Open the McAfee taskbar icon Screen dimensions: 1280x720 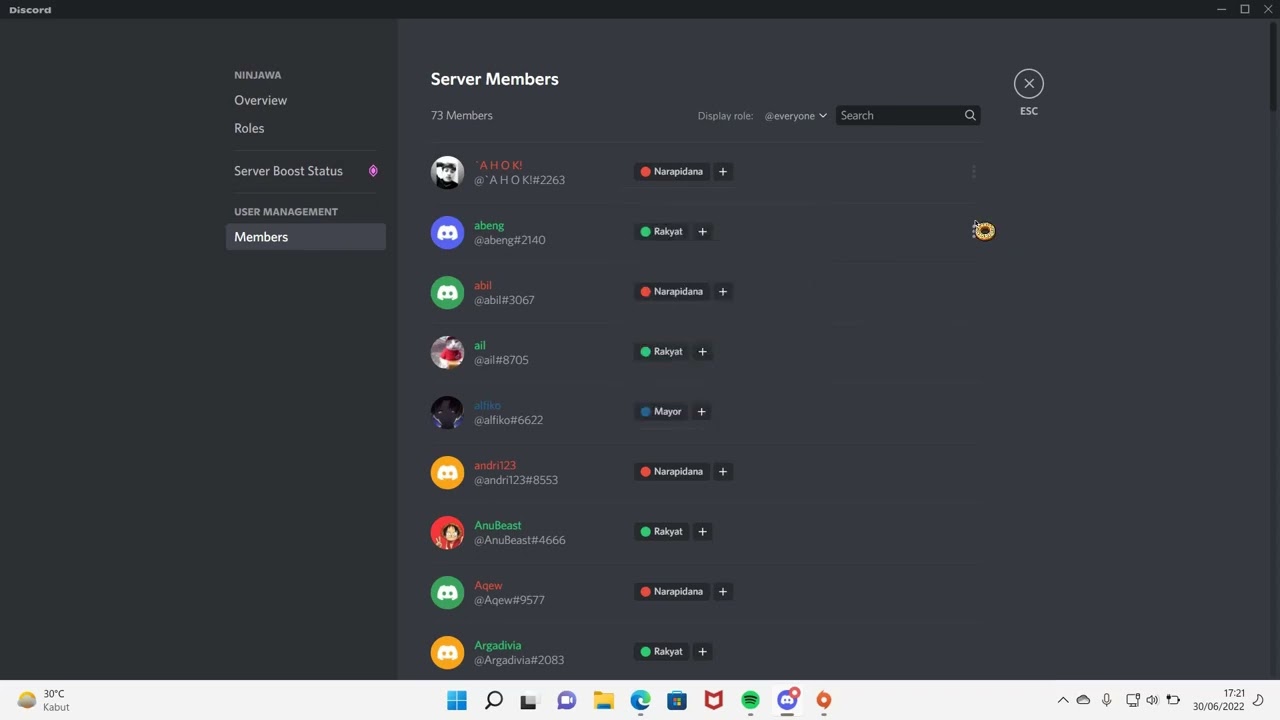click(x=713, y=701)
